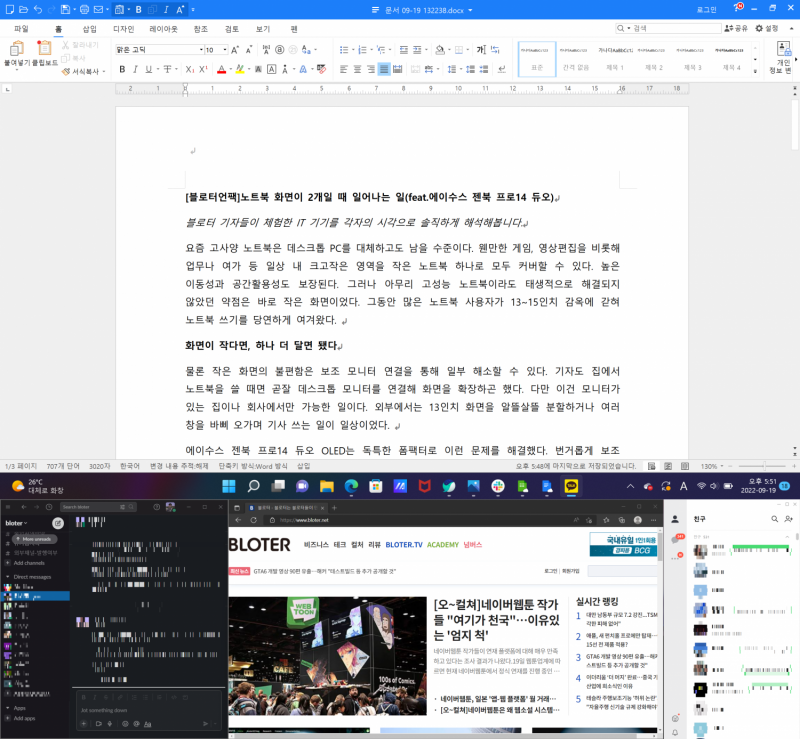Open the font name dropdown (맑은 고딕)
Image resolution: width=800 pixels, height=739 pixels.
tap(201, 50)
